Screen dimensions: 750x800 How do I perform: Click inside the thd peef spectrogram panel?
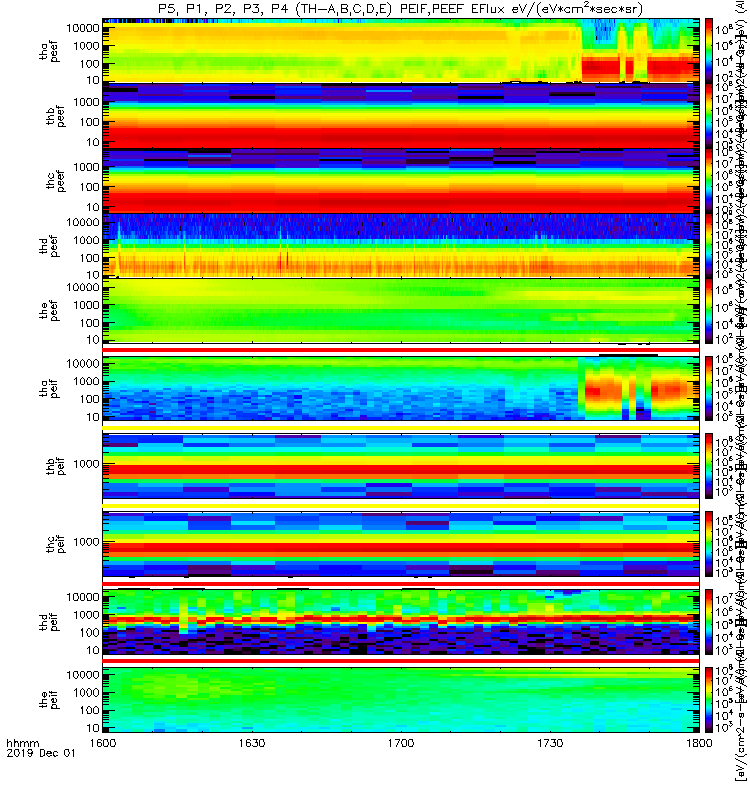(x=401, y=245)
